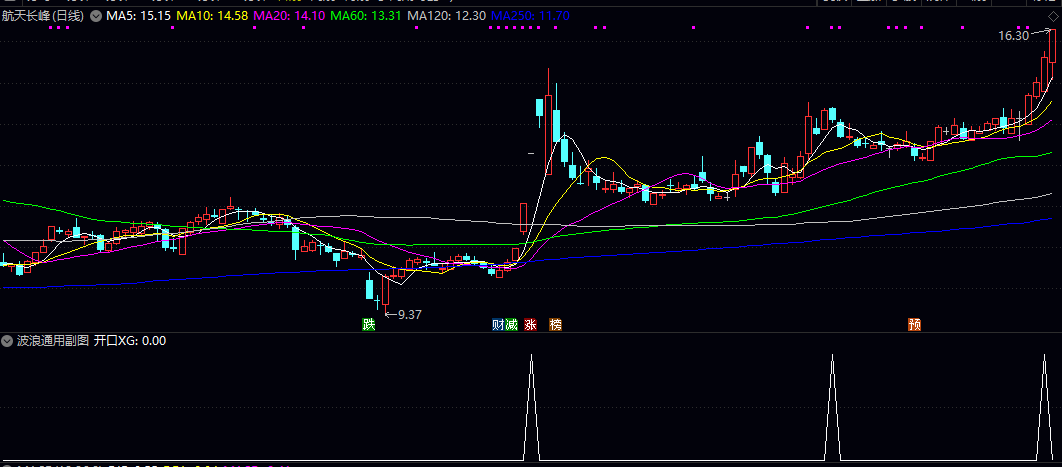Click the orange 榜 event marker
1062x467 pixels.
[555, 324]
